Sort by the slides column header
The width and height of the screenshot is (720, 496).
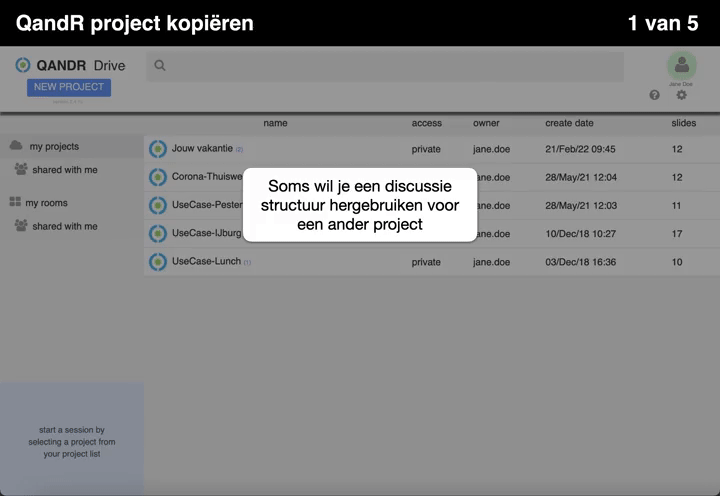click(684, 123)
